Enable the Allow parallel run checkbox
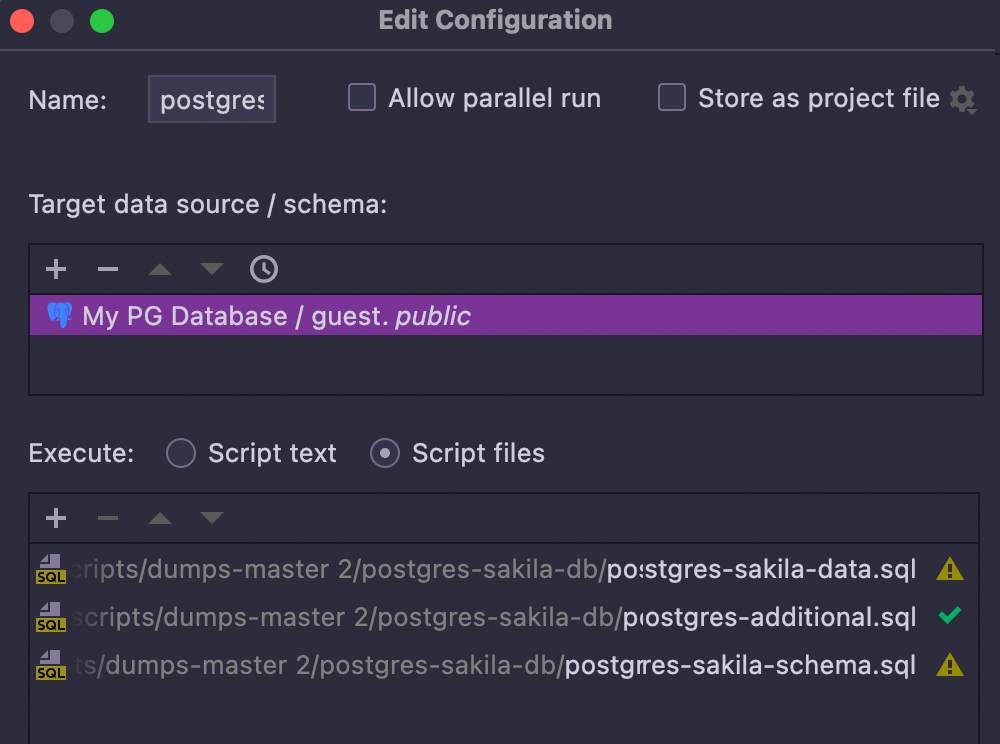 pyautogui.click(x=362, y=98)
